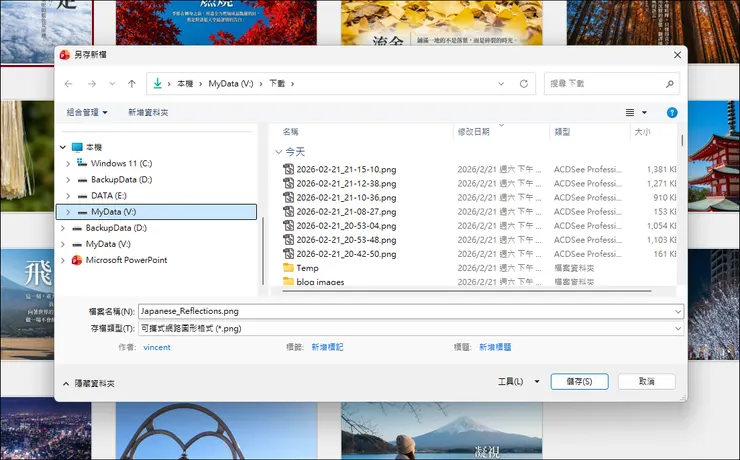The height and width of the screenshot is (460, 740).
Task: Click the navigation tree scrollbar
Action: [263, 251]
